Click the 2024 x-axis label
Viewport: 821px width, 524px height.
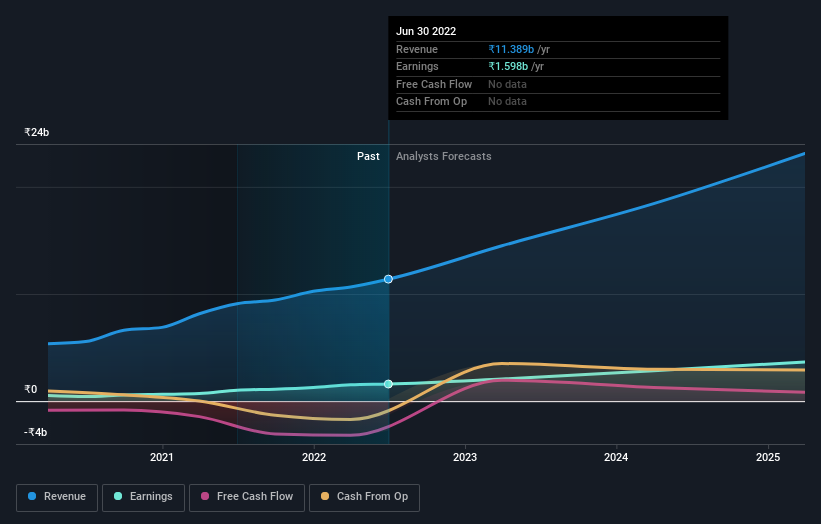tap(616, 457)
